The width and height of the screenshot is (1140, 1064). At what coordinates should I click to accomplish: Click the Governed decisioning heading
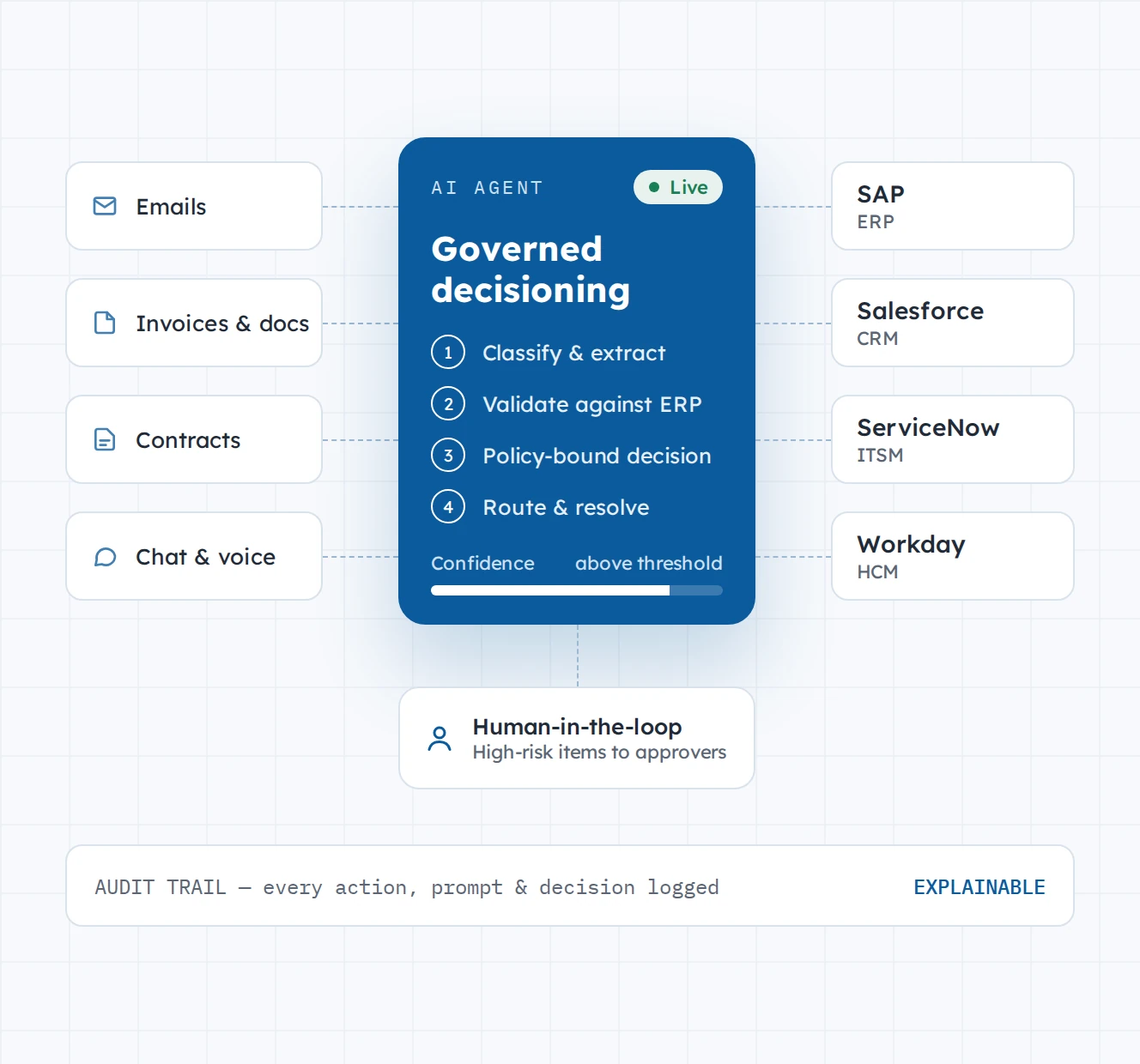coord(531,269)
